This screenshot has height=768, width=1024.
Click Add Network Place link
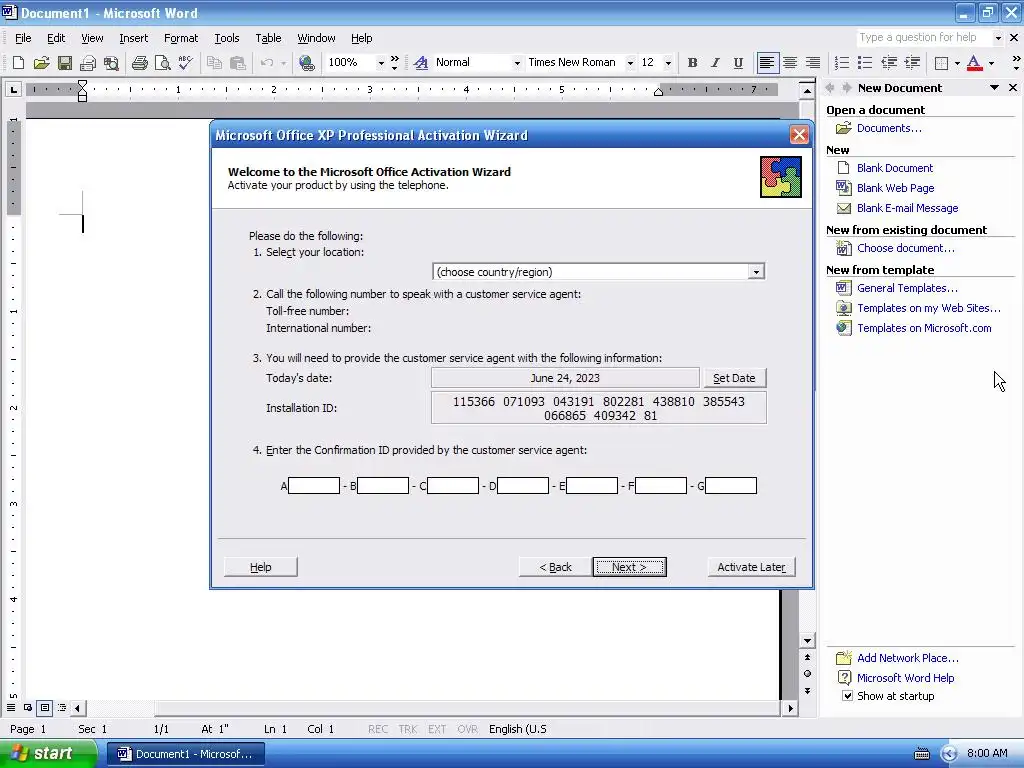pos(908,658)
